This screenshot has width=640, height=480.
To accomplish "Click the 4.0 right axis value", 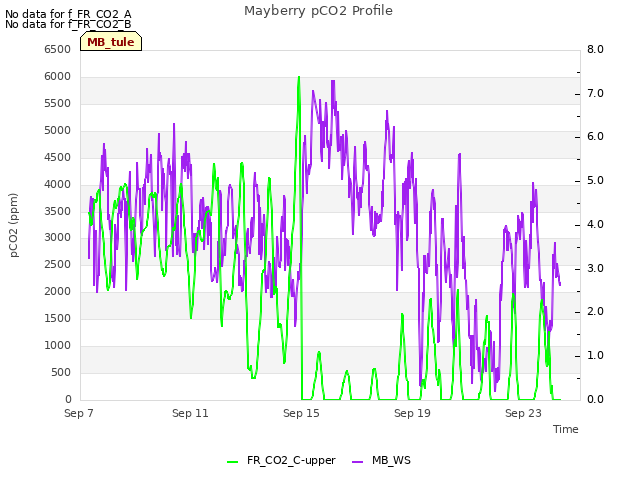I will [x=595, y=224].
